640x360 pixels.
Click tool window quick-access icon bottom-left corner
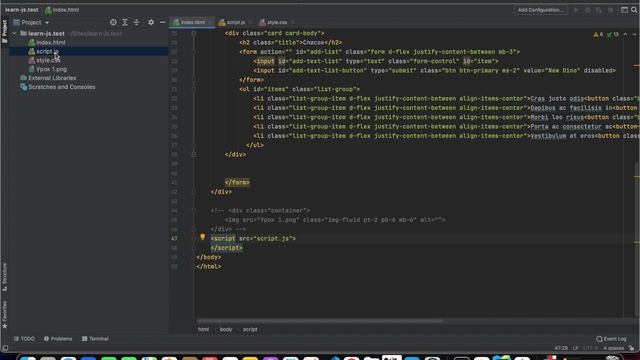tap(5, 348)
